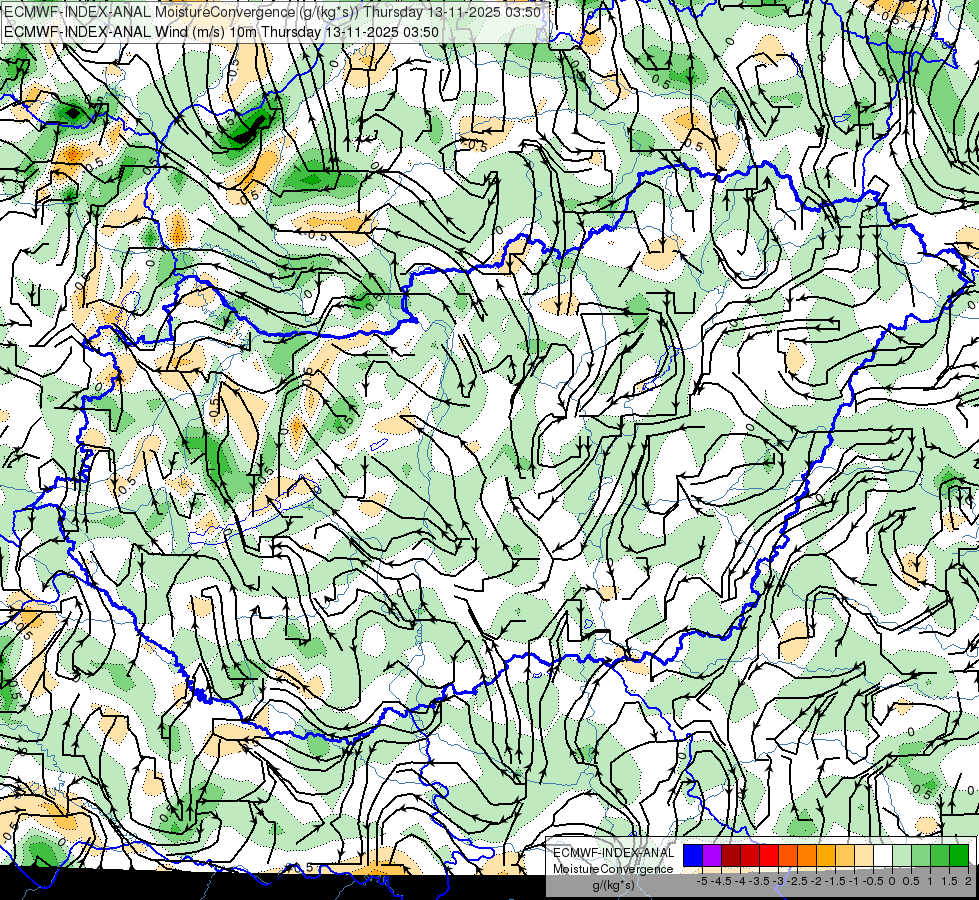The width and height of the screenshot is (979, 900).
Task: Click the '-2.5' legend tick label
Action: pos(797,881)
